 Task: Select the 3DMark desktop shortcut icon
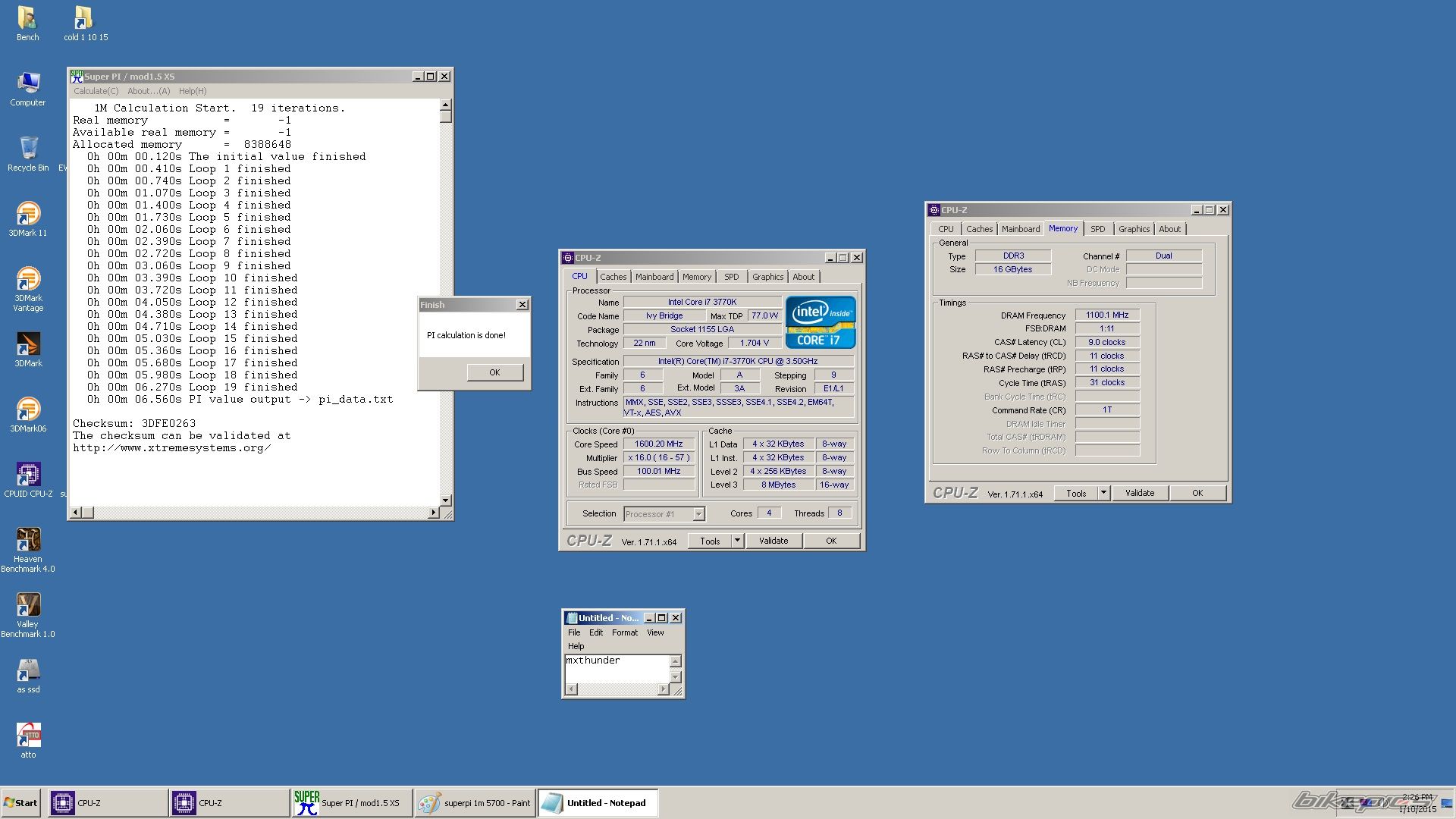coord(28,344)
